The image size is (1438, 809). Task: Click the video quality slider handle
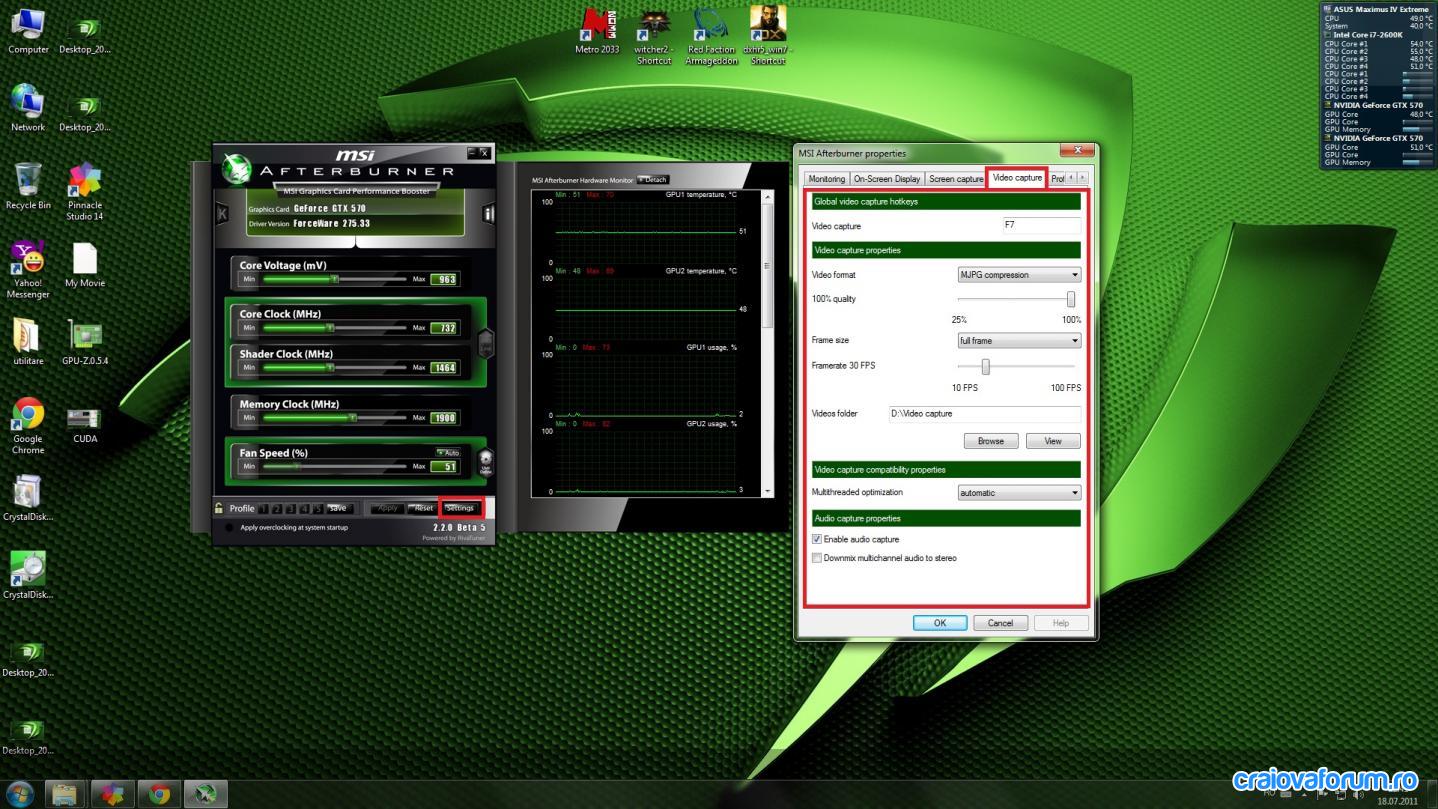tap(1071, 299)
